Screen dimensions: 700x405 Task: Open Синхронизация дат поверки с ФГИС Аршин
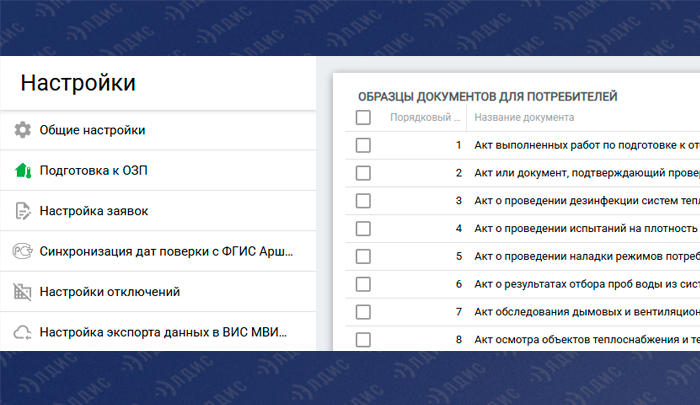coord(158,251)
